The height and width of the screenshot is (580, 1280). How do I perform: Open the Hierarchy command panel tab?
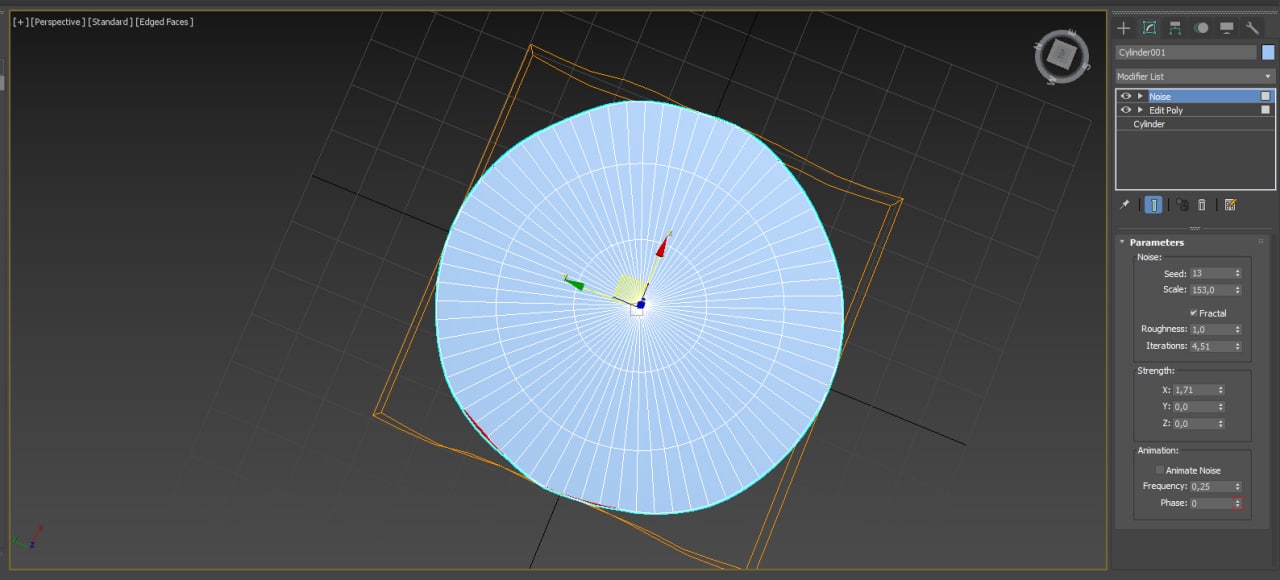pos(1175,28)
